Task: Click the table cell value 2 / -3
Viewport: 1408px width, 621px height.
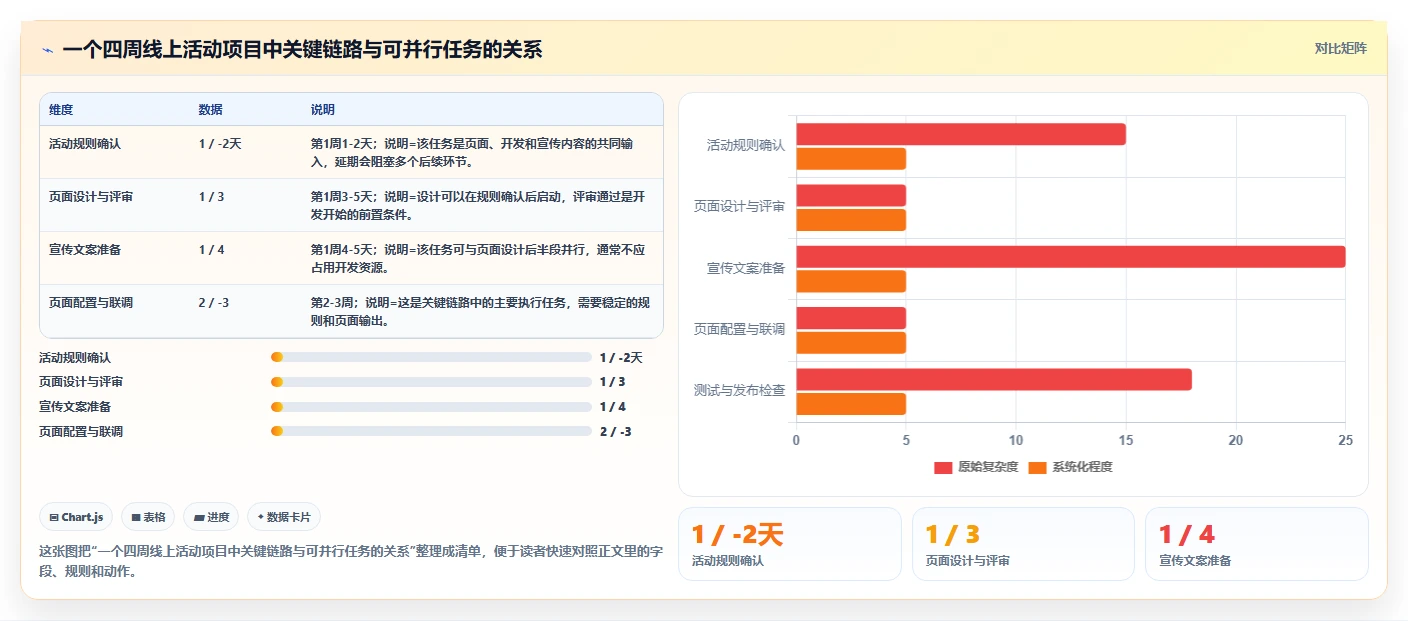Action: (213, 303)
